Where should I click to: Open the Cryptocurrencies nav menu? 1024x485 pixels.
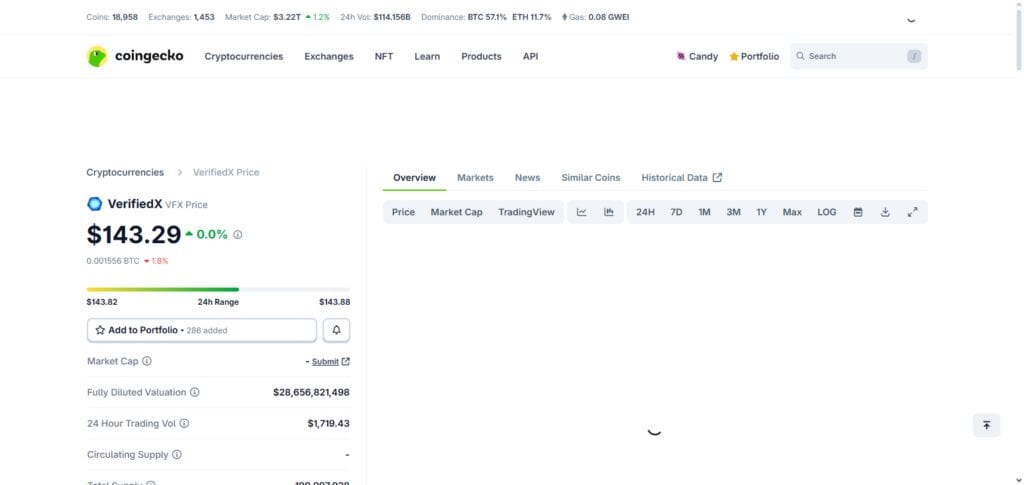244,56
